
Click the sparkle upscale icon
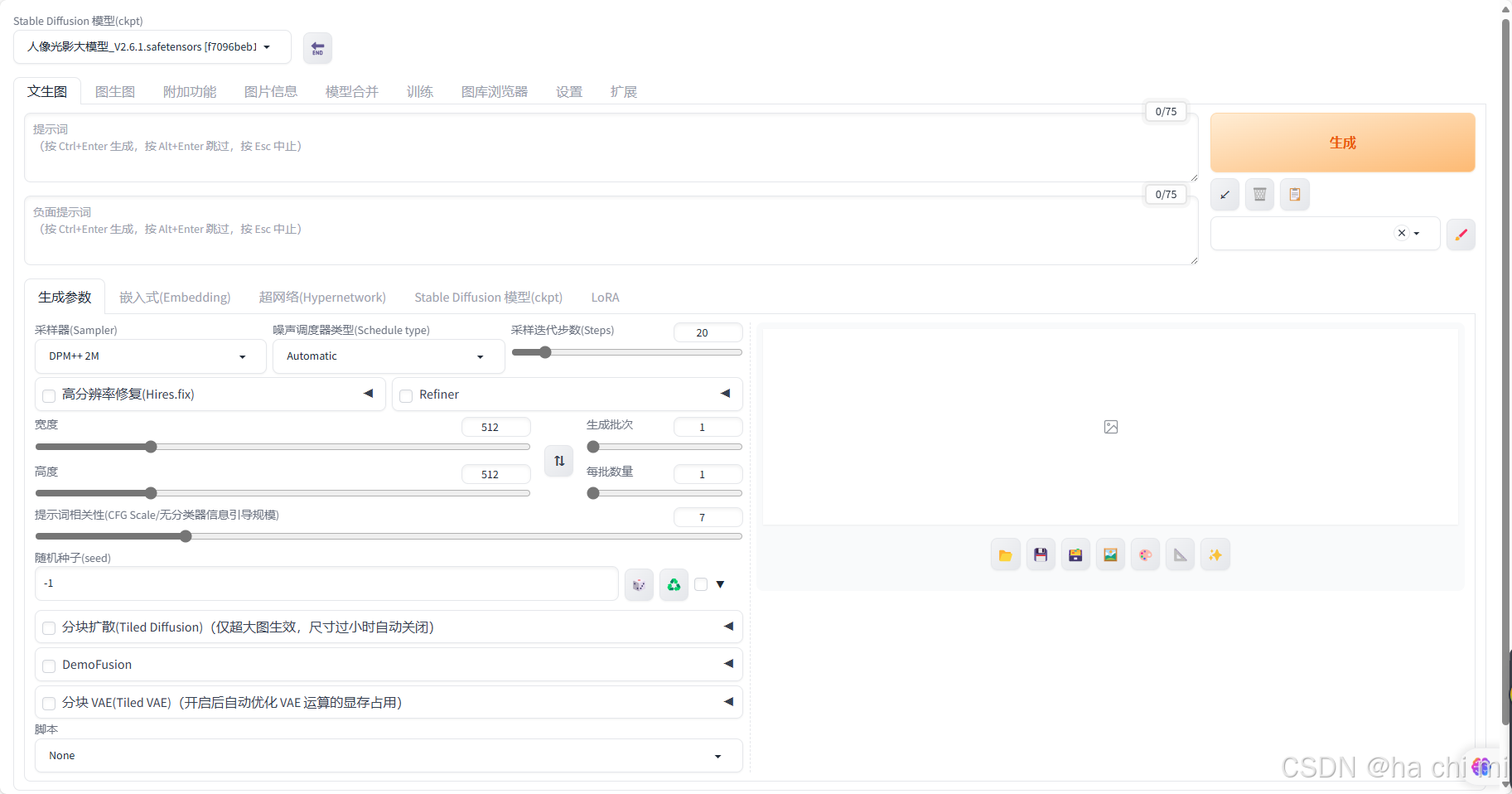(1215, 555)
